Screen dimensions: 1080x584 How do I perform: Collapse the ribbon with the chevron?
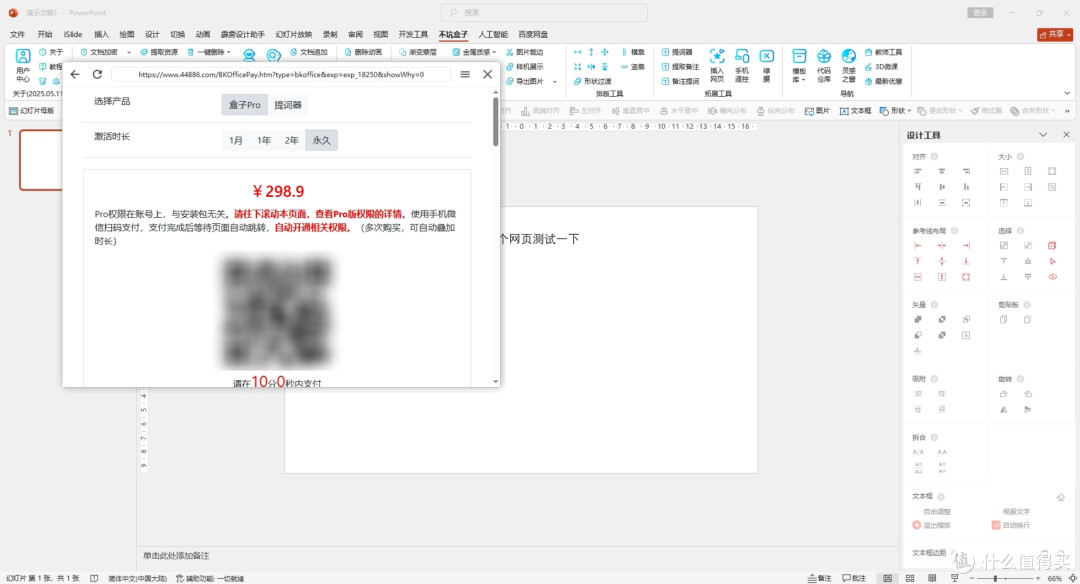(x=1067, y=93)
